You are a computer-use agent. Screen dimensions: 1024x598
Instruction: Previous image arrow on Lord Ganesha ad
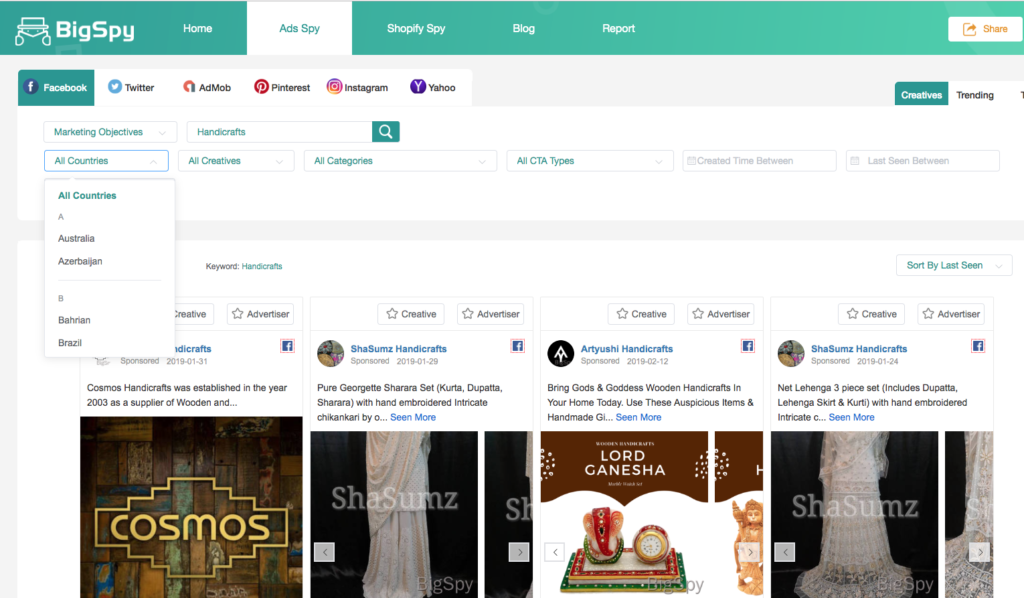(555, 552)
